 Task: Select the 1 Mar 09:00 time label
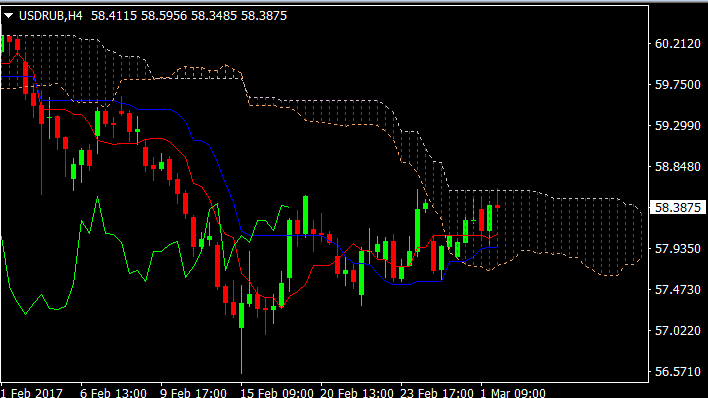point(512,392)
